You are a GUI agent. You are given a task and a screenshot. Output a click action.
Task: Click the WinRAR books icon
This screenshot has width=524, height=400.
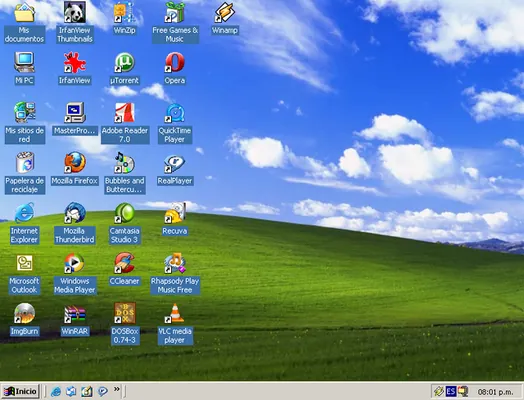[75, 314]
